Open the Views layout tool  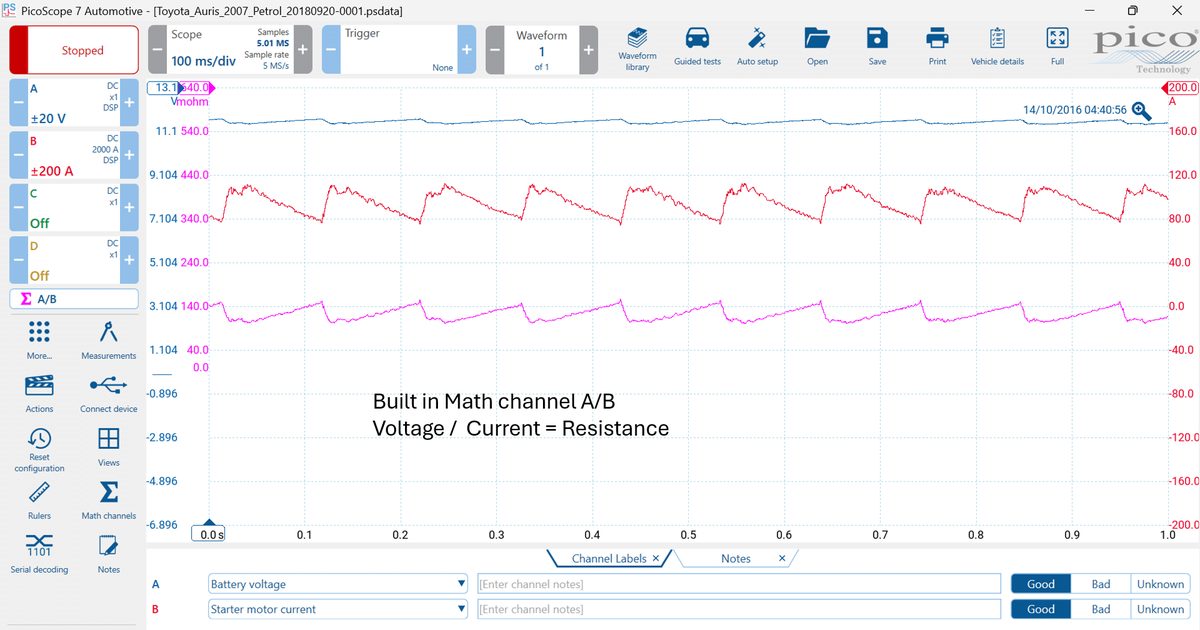[x=109, y=447]
